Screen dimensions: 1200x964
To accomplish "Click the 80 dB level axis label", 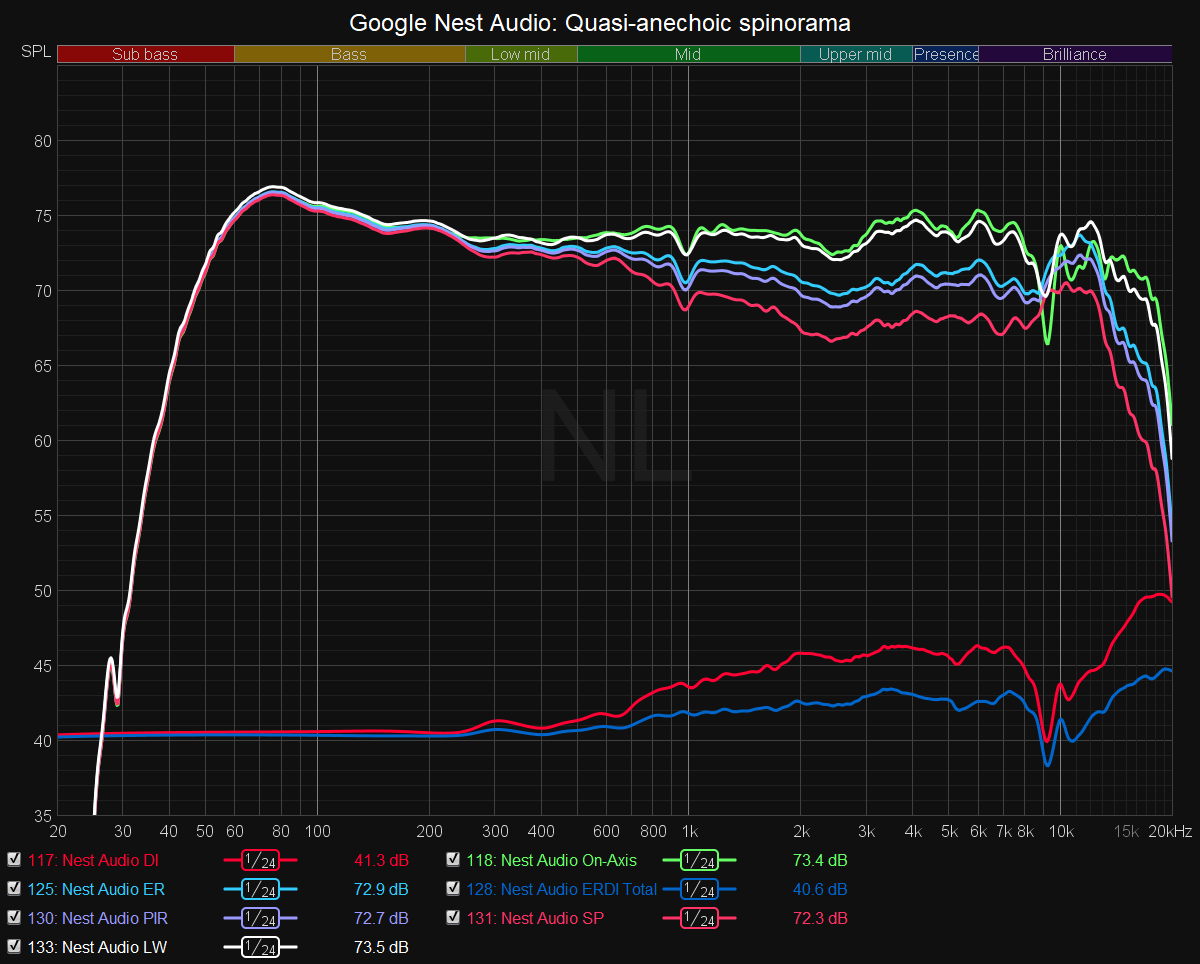I will tap(42, 141).
